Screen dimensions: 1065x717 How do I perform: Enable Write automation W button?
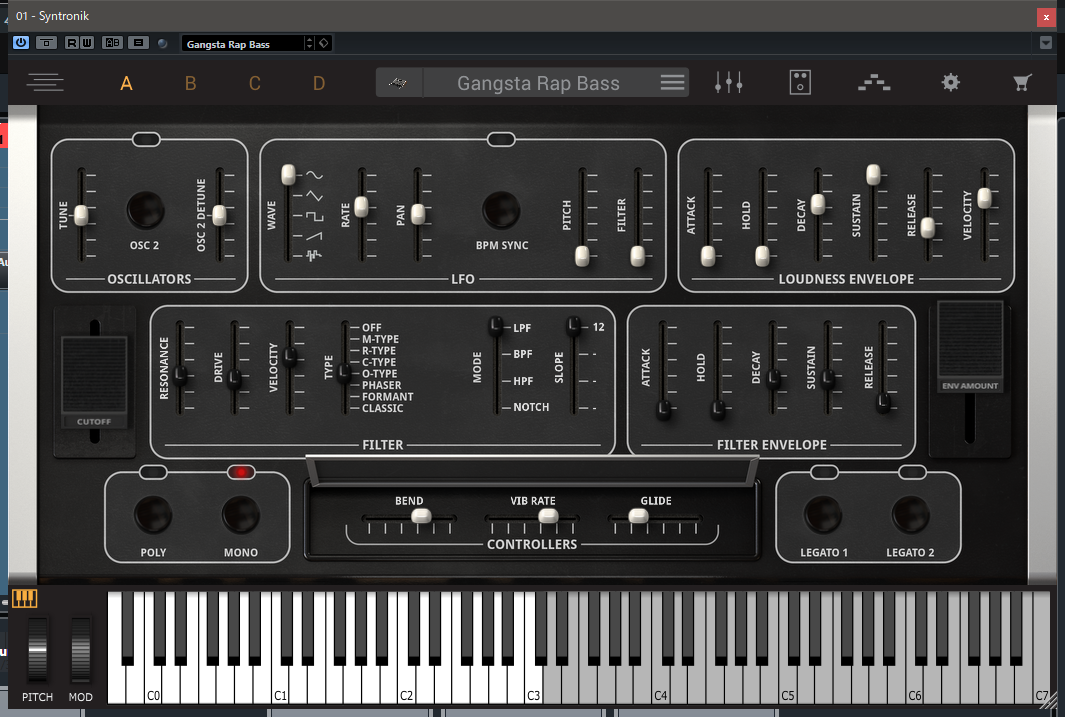click(x=87, y=43)
